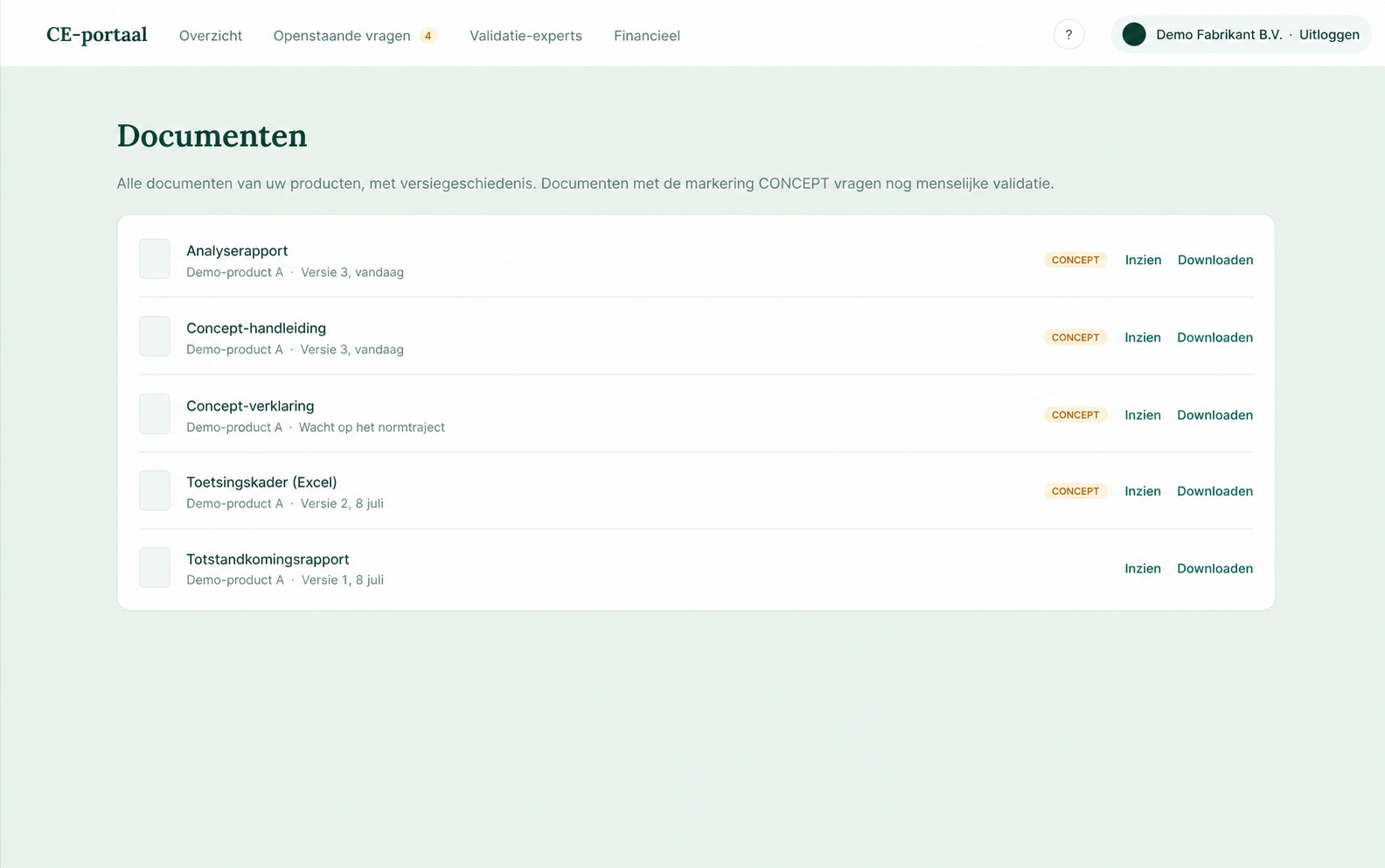This screenshot has height=868, width=1385.
Task: Select the Concept-handleiding title
Action: (x=256, y=329)
